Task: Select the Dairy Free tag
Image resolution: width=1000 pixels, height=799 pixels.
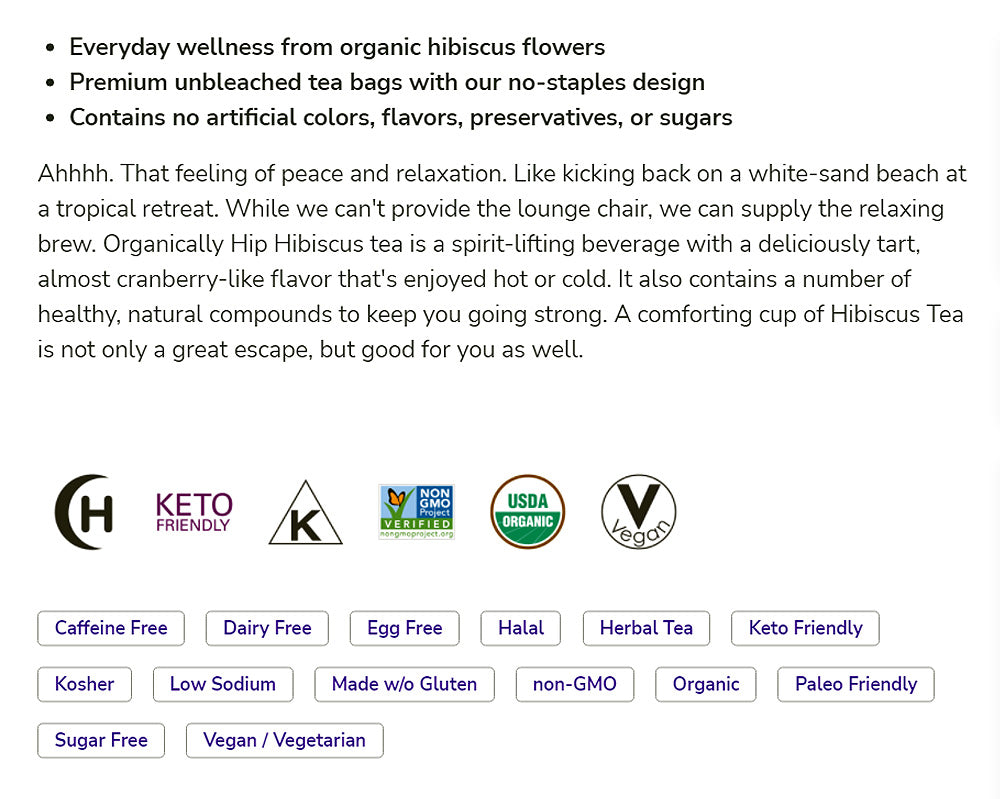Action: coord(267,628)
